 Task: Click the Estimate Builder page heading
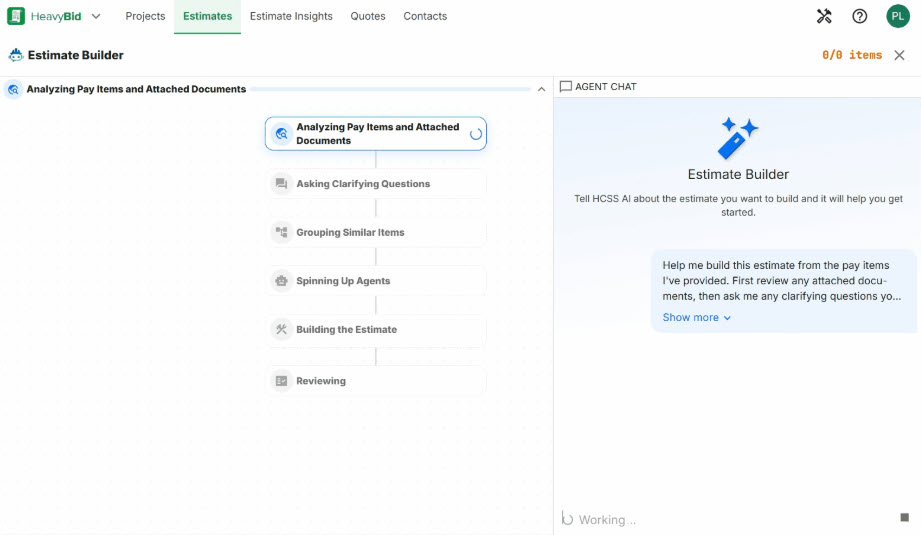76,55
